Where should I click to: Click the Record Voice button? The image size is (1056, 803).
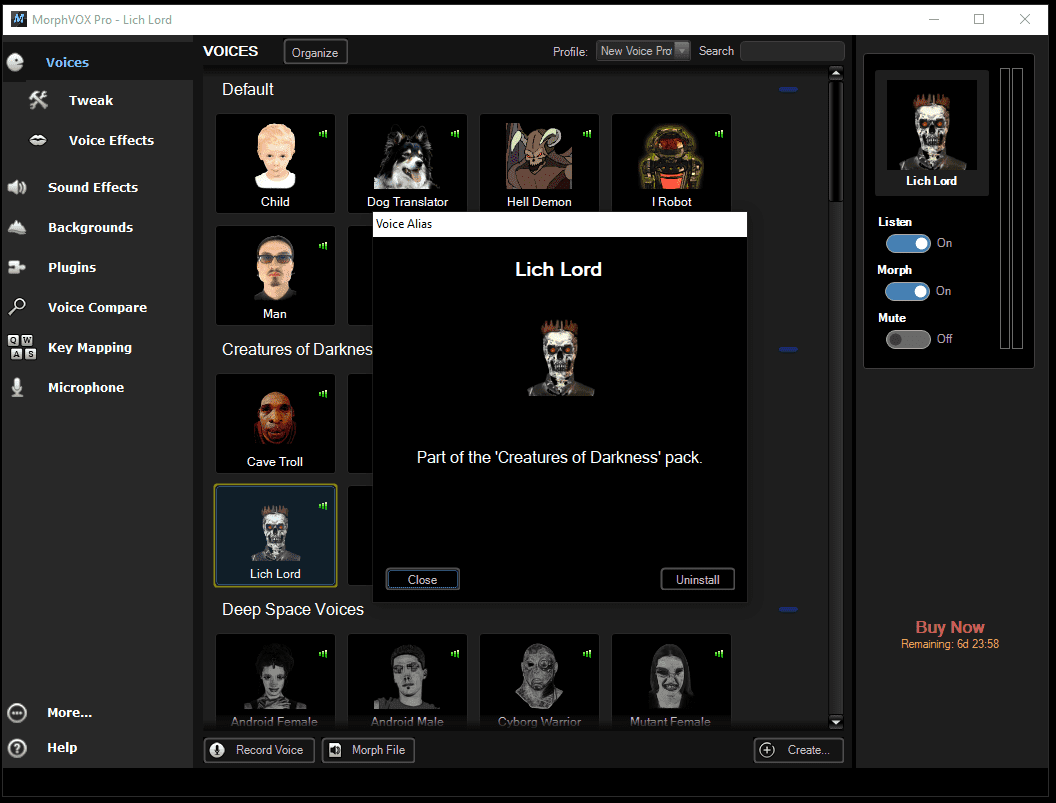point(259,750)
